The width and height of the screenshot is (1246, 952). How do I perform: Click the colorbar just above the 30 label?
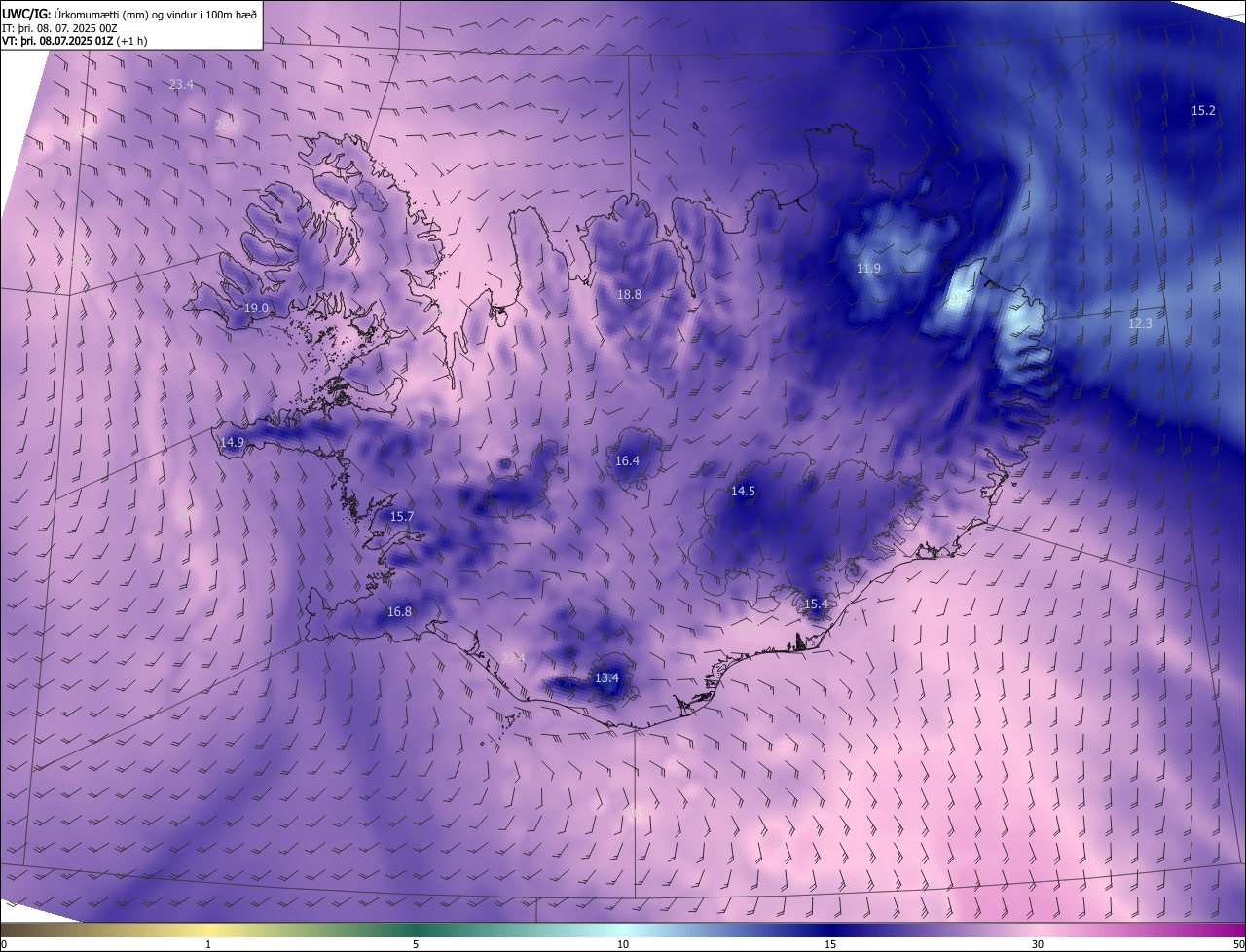tap(1038, 930)
